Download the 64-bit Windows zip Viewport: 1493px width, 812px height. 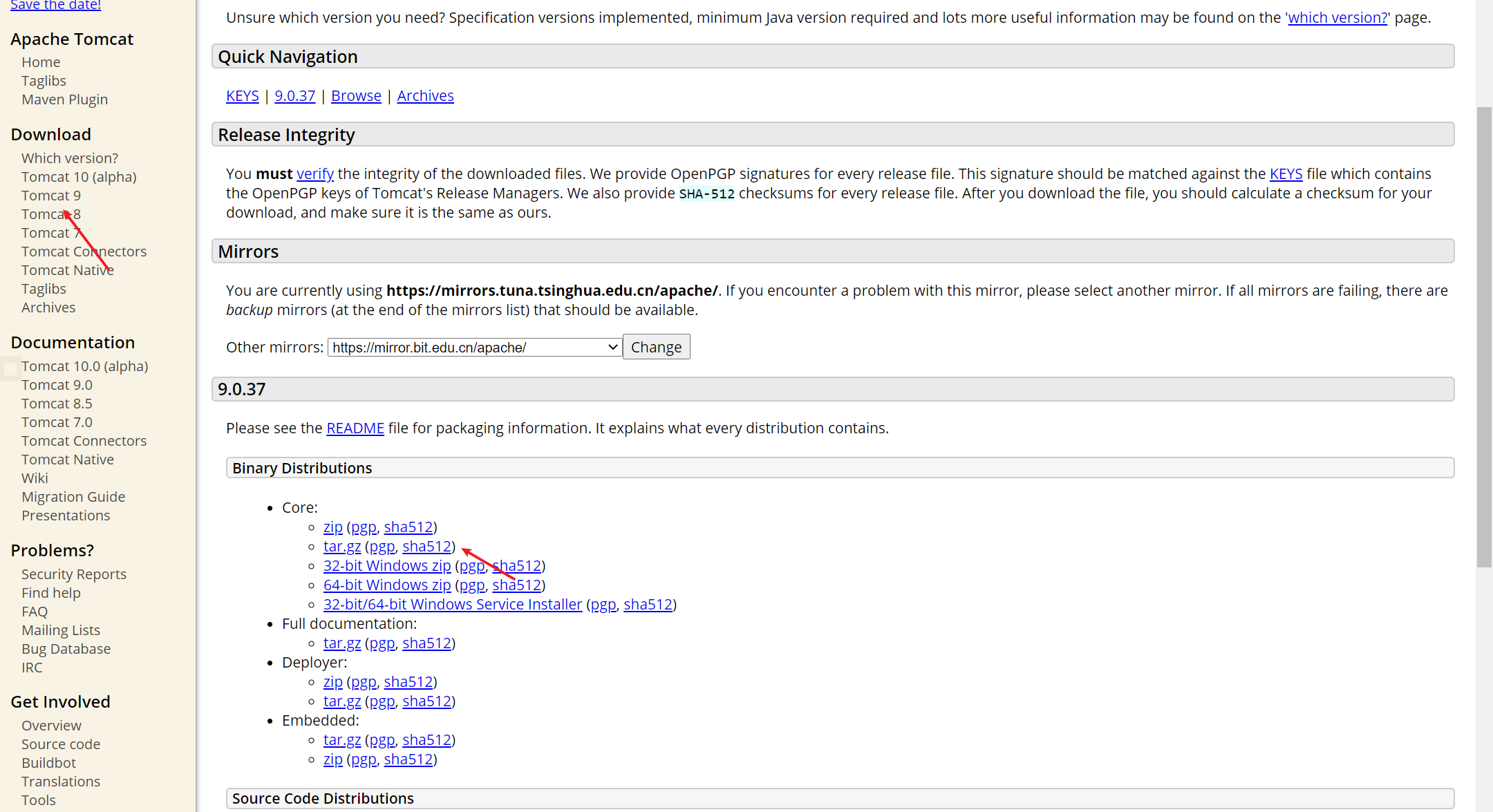[x=387, y=585]
